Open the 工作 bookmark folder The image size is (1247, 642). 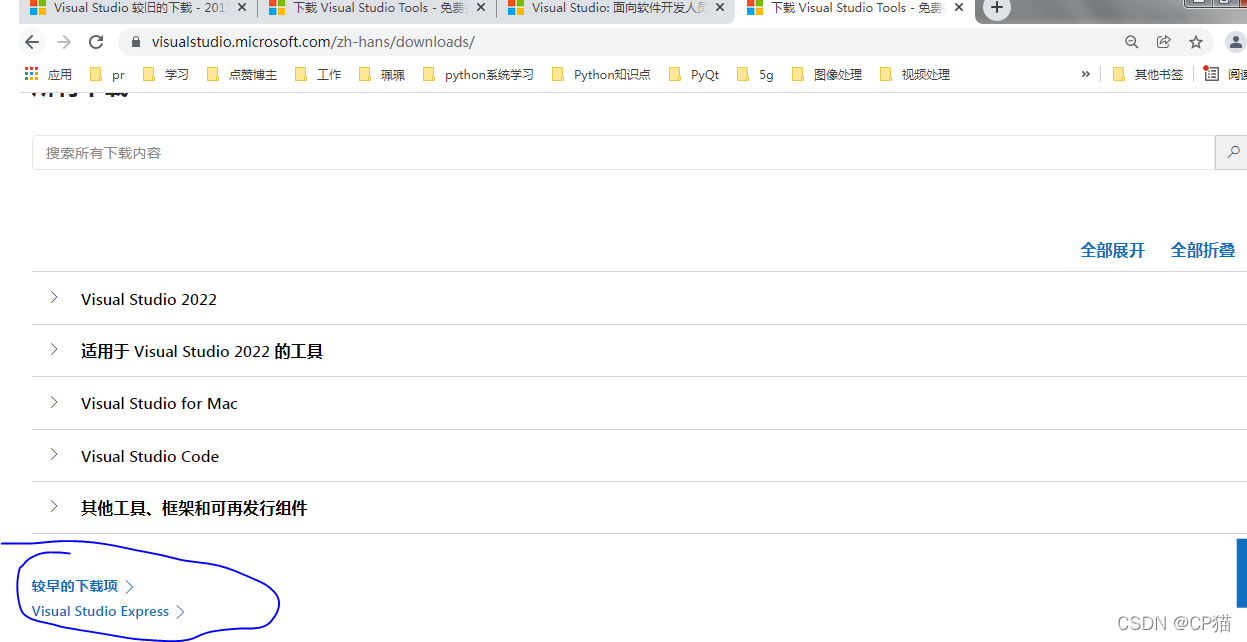pos(317,74)
